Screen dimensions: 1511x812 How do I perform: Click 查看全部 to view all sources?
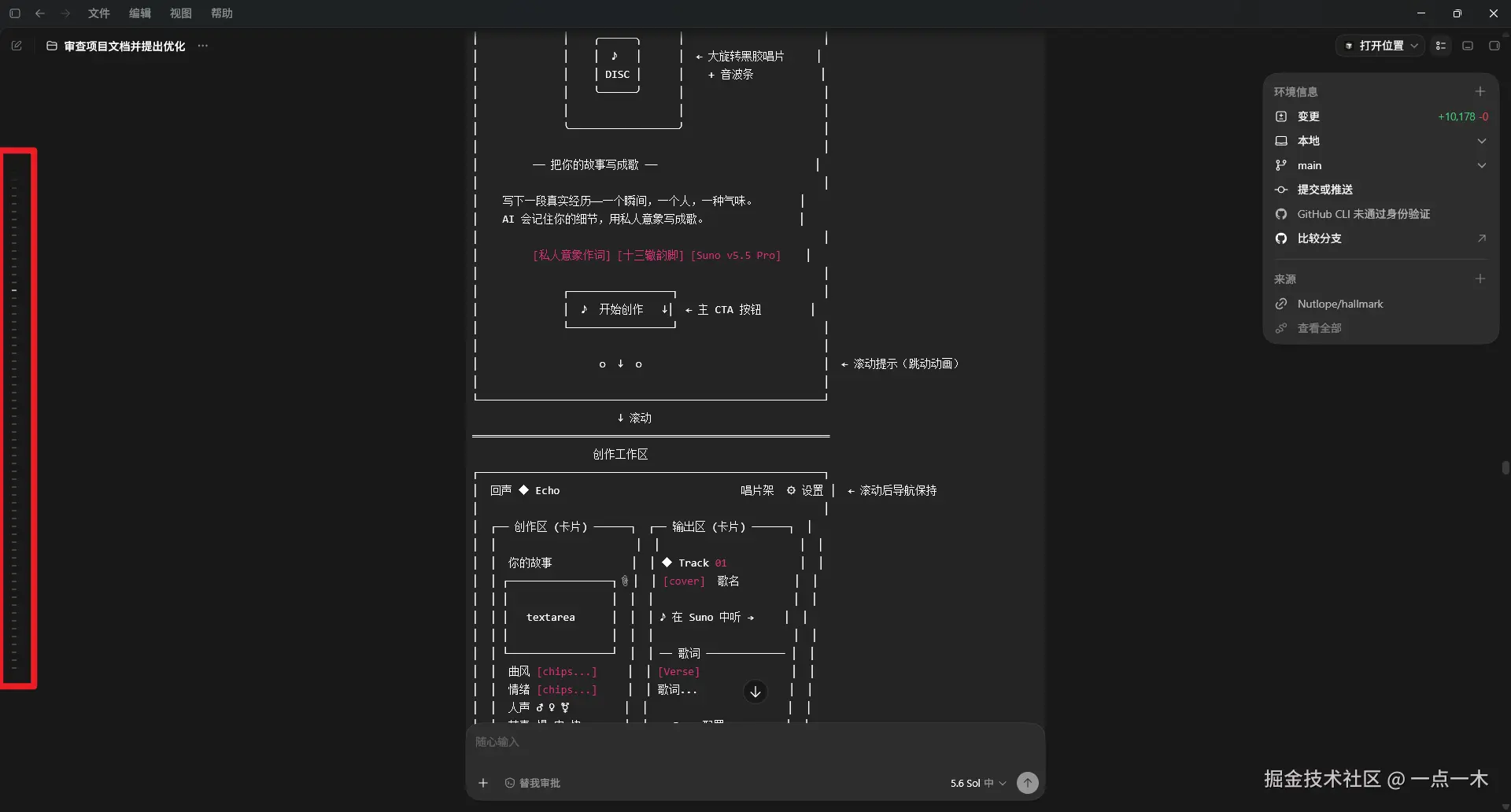coord(1320,328)
